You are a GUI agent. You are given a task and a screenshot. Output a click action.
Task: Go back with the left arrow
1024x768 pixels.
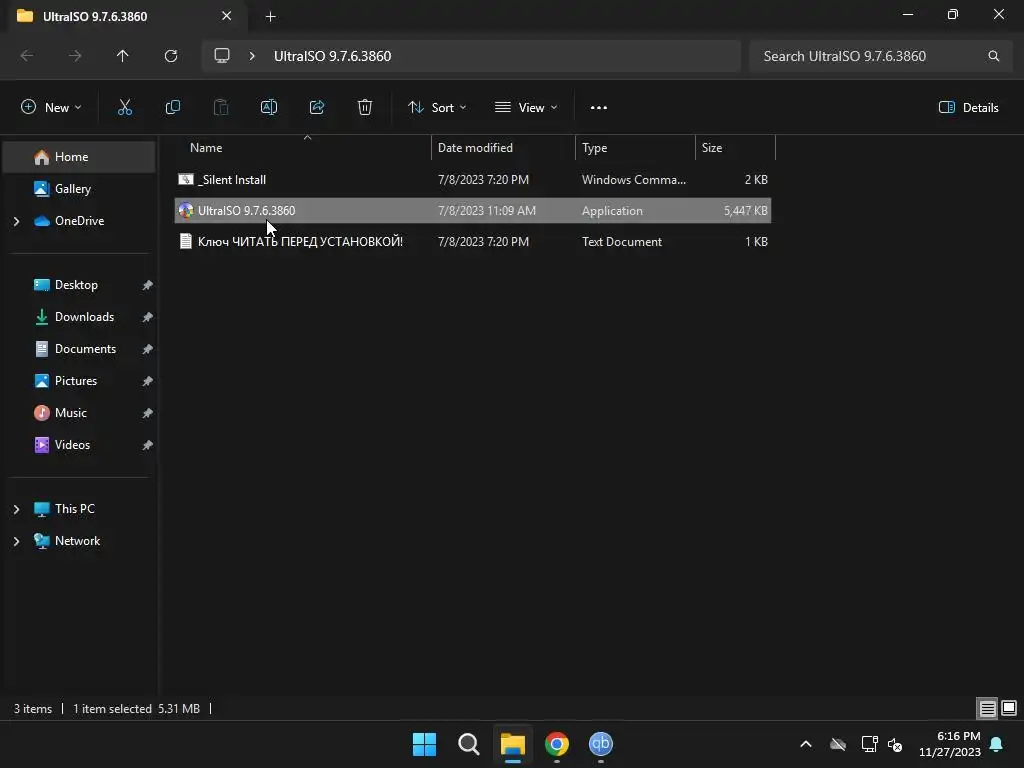pyautogui.click(x=27, y=56)
